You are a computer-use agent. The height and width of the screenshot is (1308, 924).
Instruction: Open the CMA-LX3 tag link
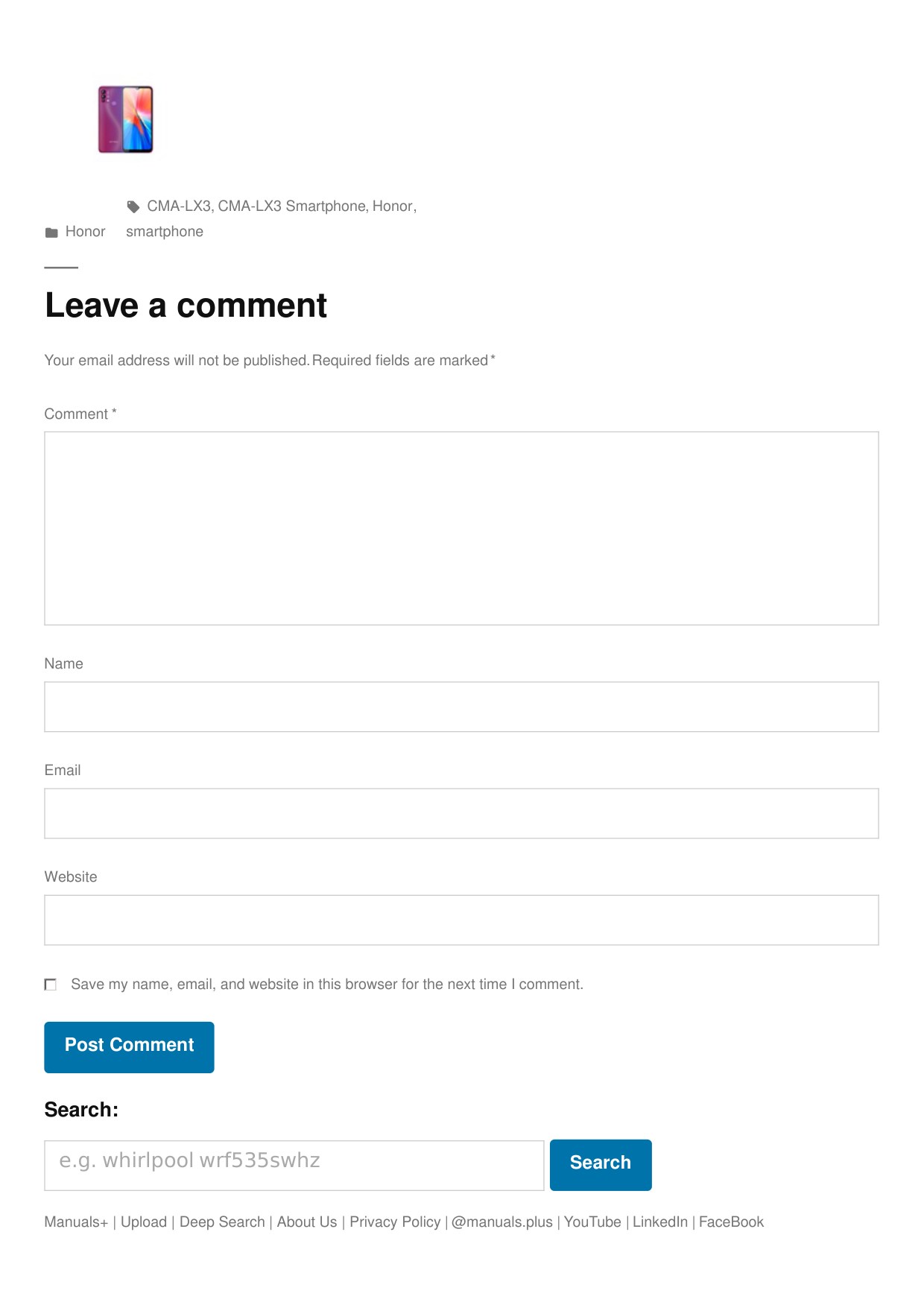tap(179, 206)
